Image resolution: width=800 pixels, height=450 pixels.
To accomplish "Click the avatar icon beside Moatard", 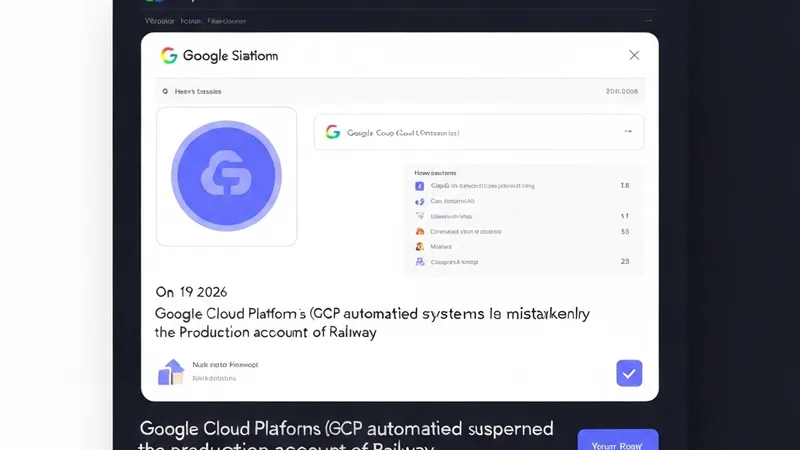I will (x=419, y=246).
